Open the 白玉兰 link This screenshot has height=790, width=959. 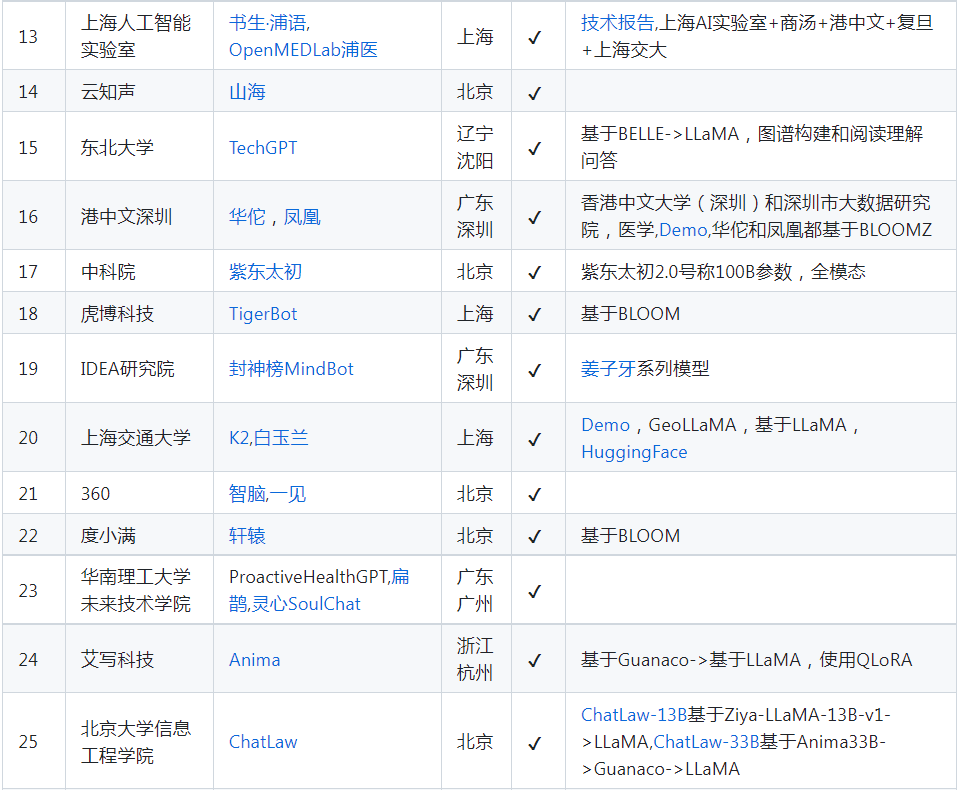pos(281,438)
